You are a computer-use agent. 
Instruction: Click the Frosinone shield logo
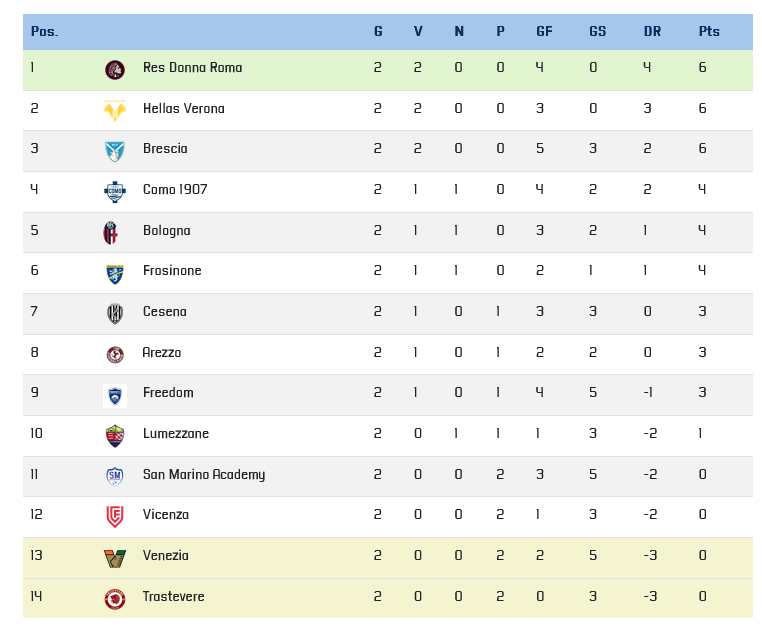pos(115,274)
